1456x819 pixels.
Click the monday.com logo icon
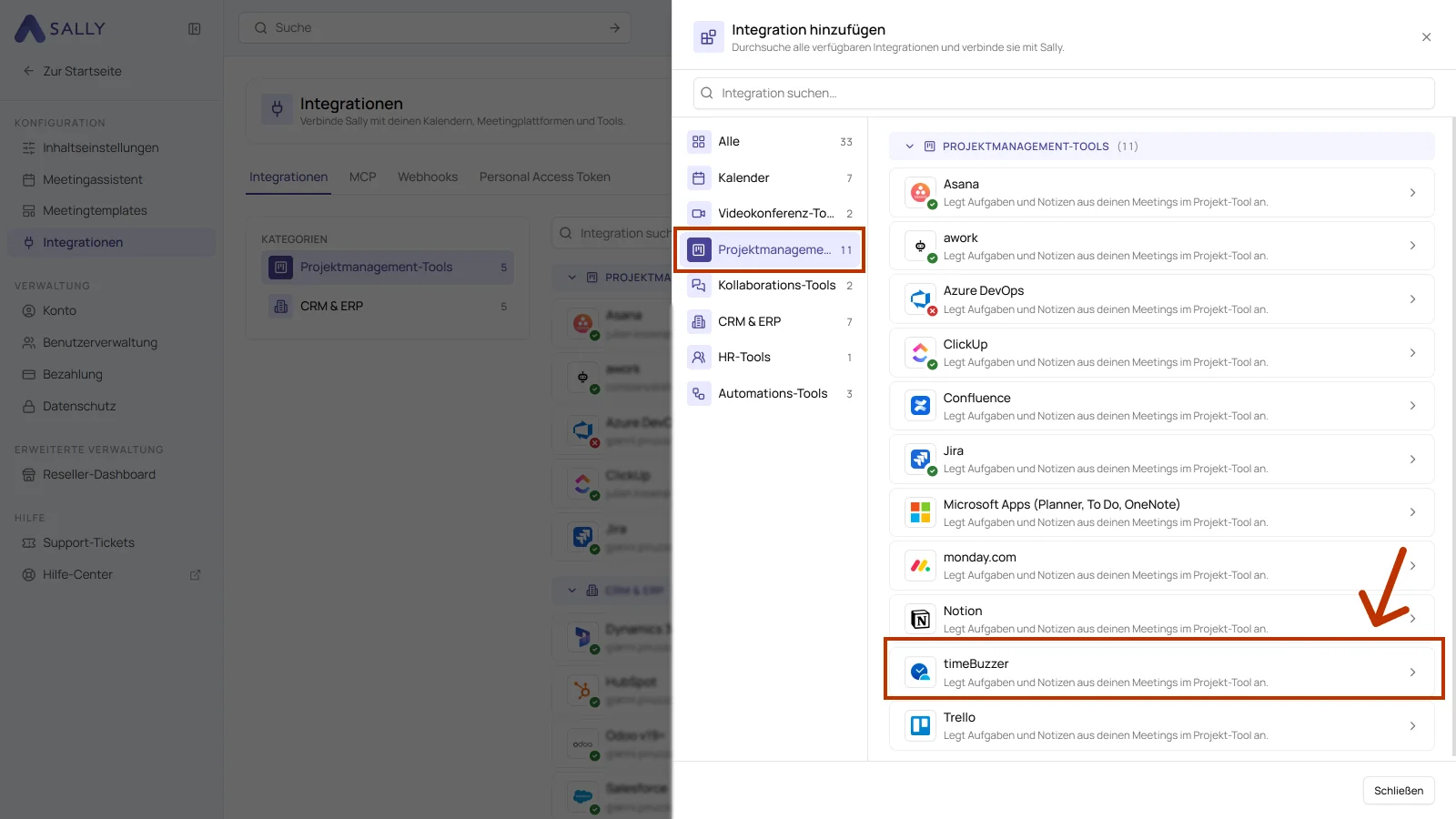(x=920, y=565)
